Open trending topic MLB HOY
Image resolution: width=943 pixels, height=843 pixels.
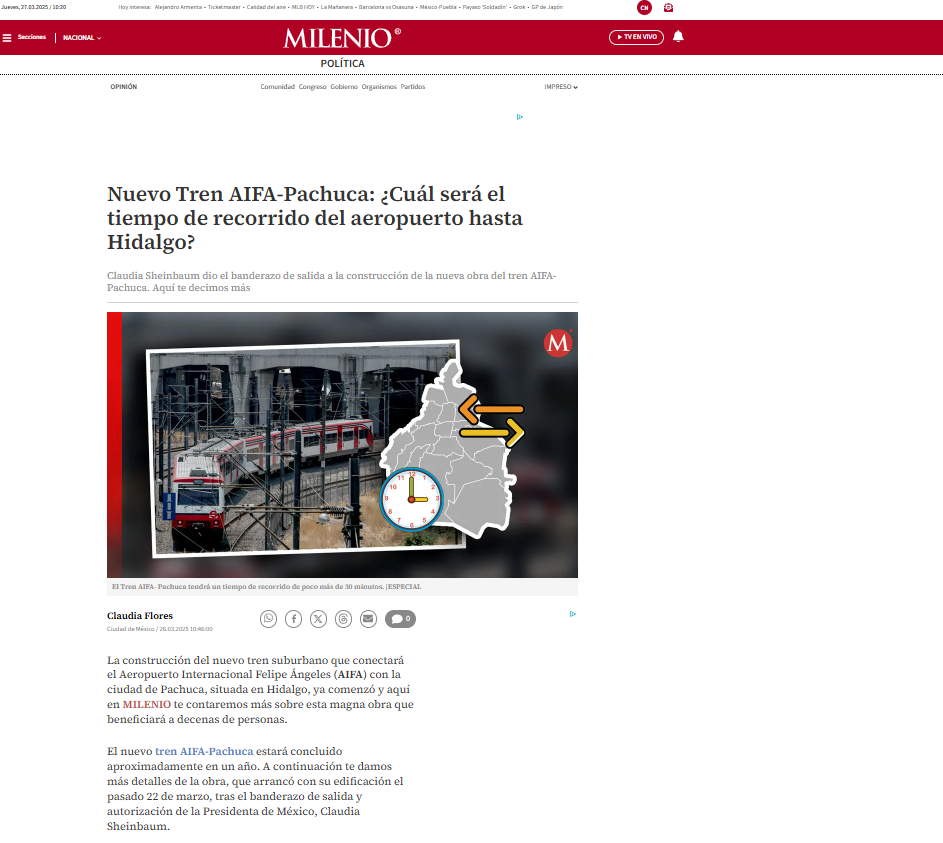pos(303,7)
